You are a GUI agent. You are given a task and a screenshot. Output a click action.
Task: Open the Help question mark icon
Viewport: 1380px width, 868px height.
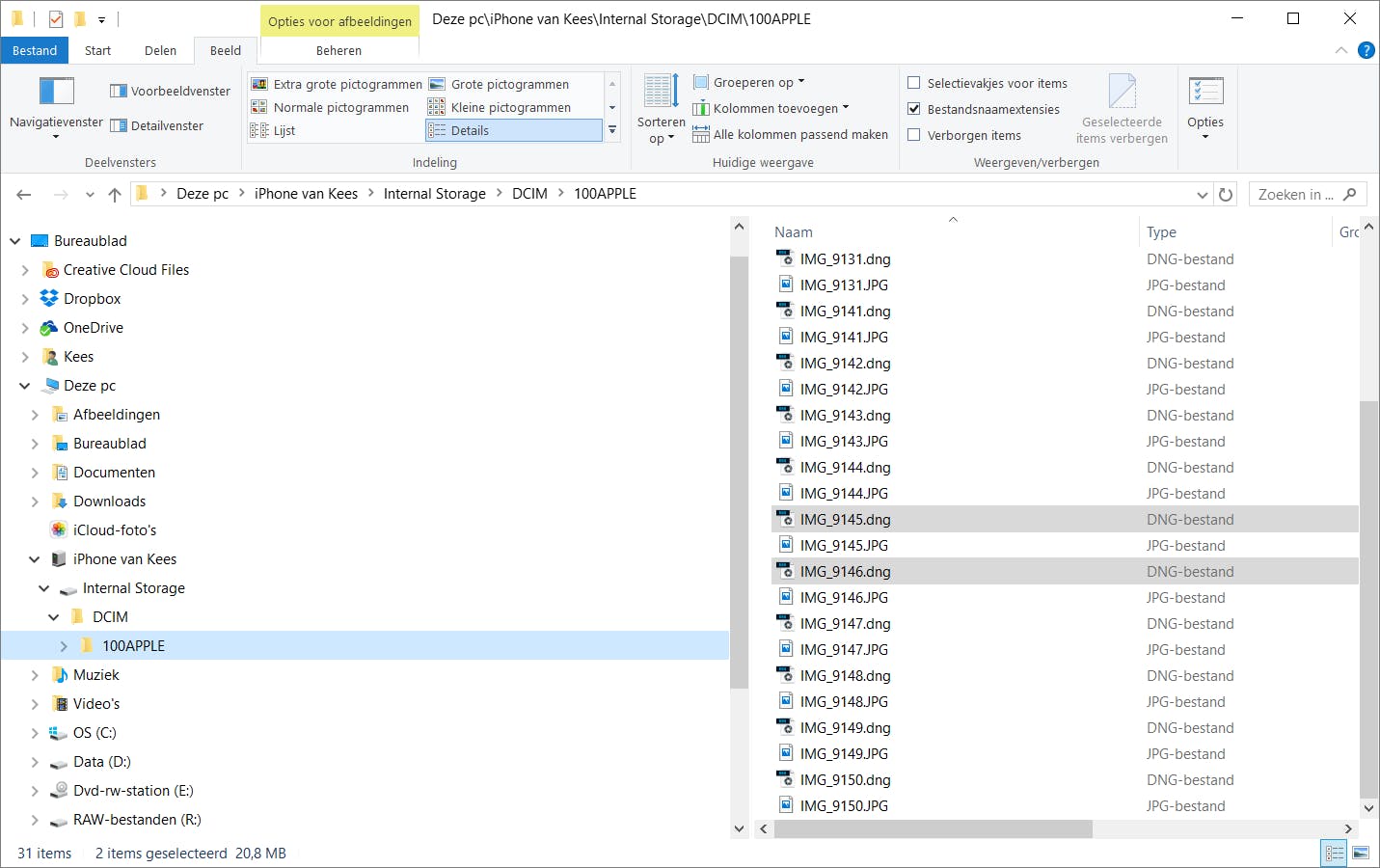point(1366,50)
